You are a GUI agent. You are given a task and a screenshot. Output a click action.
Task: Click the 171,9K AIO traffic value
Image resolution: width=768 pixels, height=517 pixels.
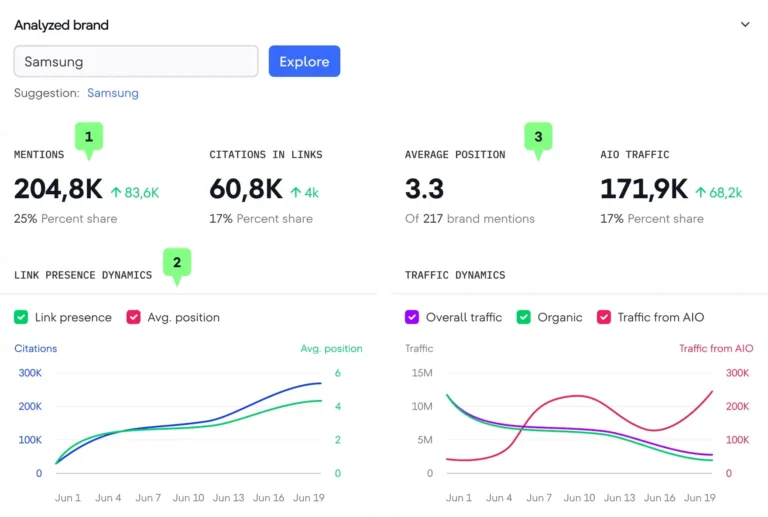click(x=644, y=189)
